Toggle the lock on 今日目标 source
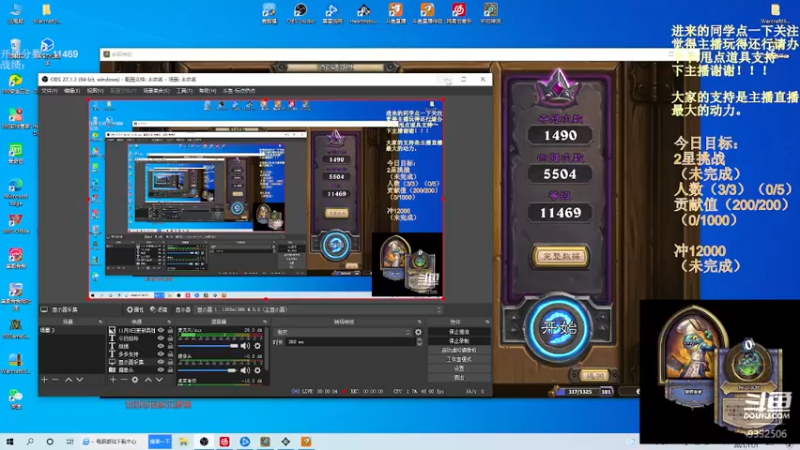 (x=170, y=338)
